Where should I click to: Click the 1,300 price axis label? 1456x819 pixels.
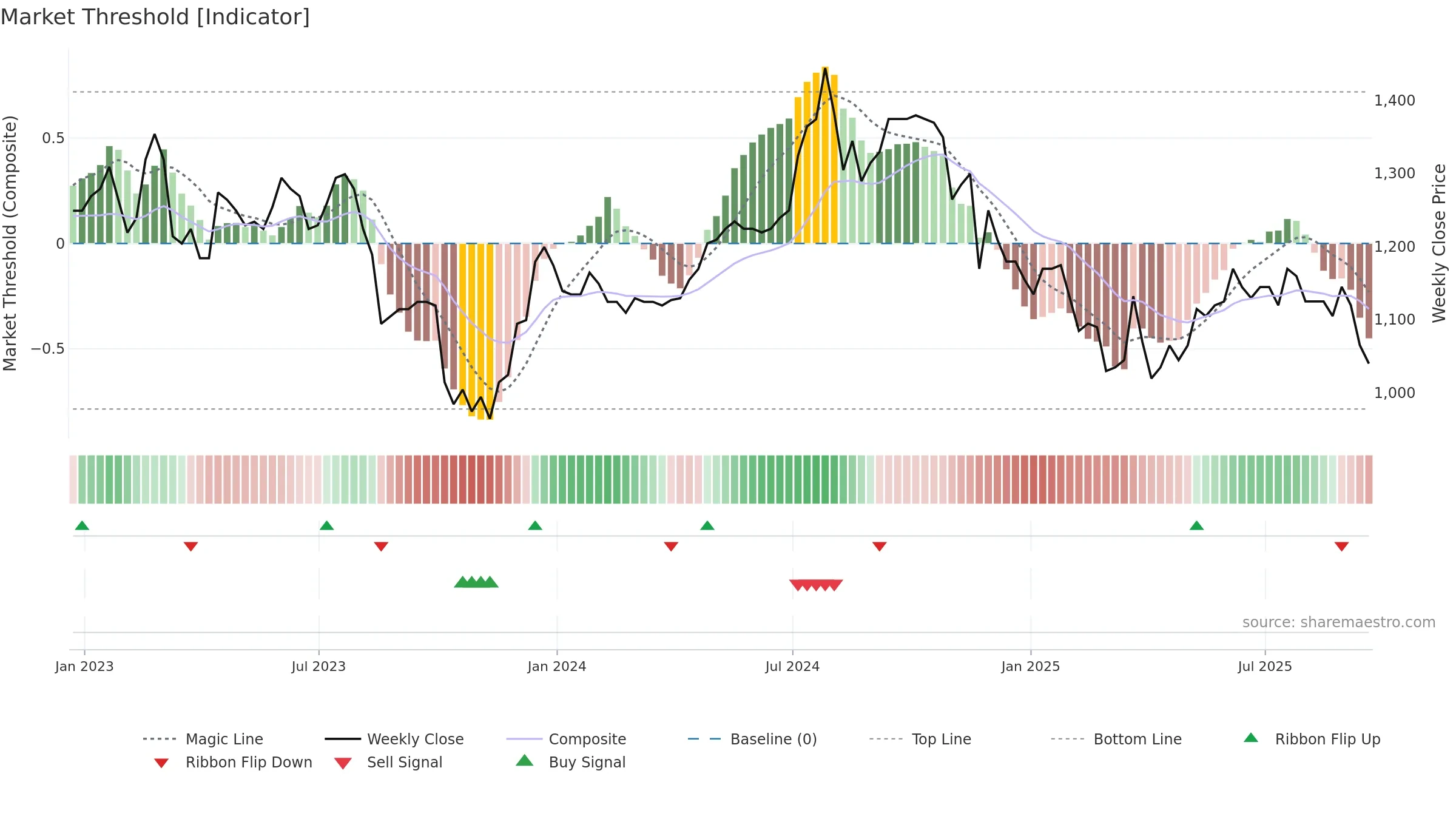coord(1395,173)
